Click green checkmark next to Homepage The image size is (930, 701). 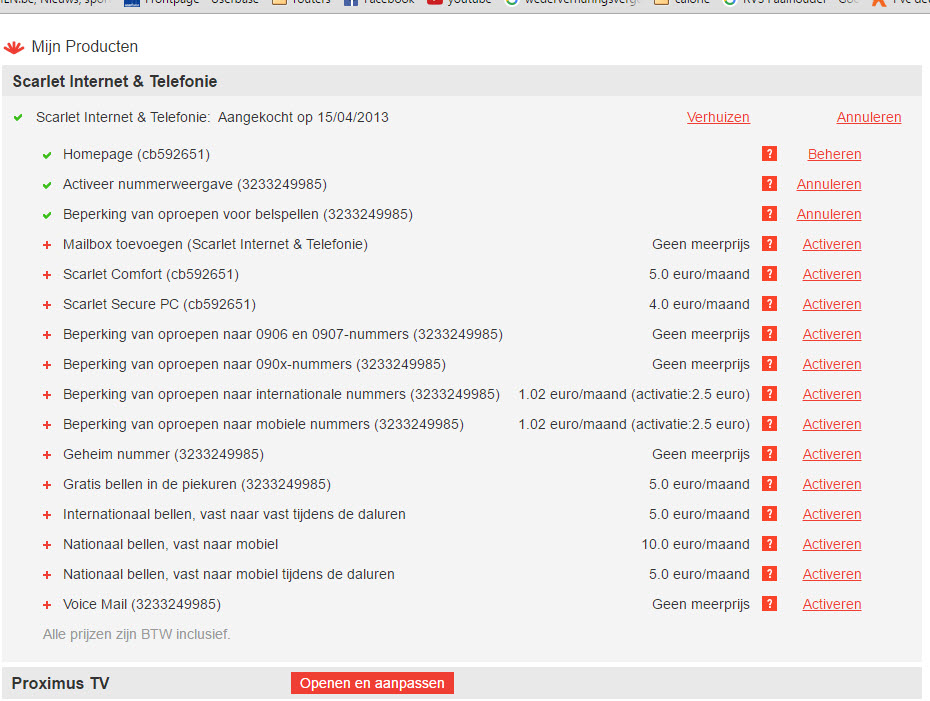[47, 155]
